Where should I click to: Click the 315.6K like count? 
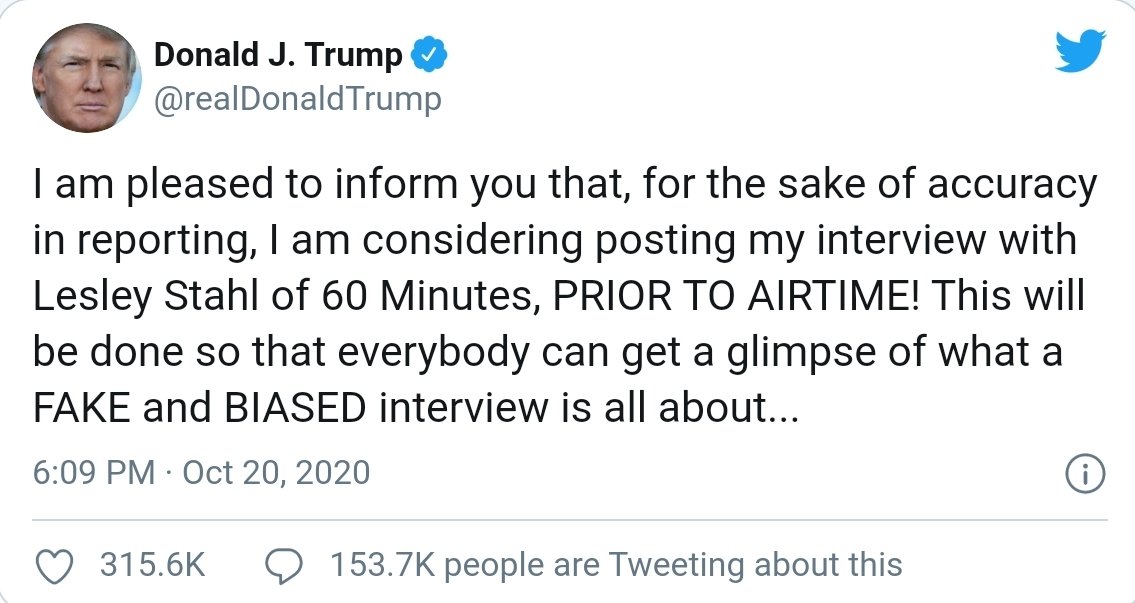pyautogui.click(x=152, y=565)
